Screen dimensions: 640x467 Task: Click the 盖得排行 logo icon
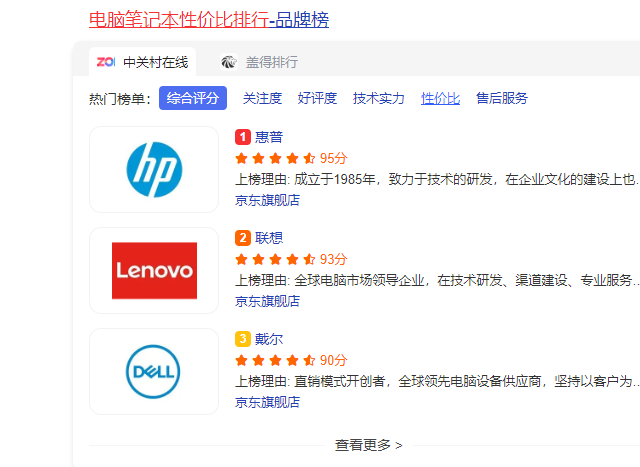(x=229, y=62)
